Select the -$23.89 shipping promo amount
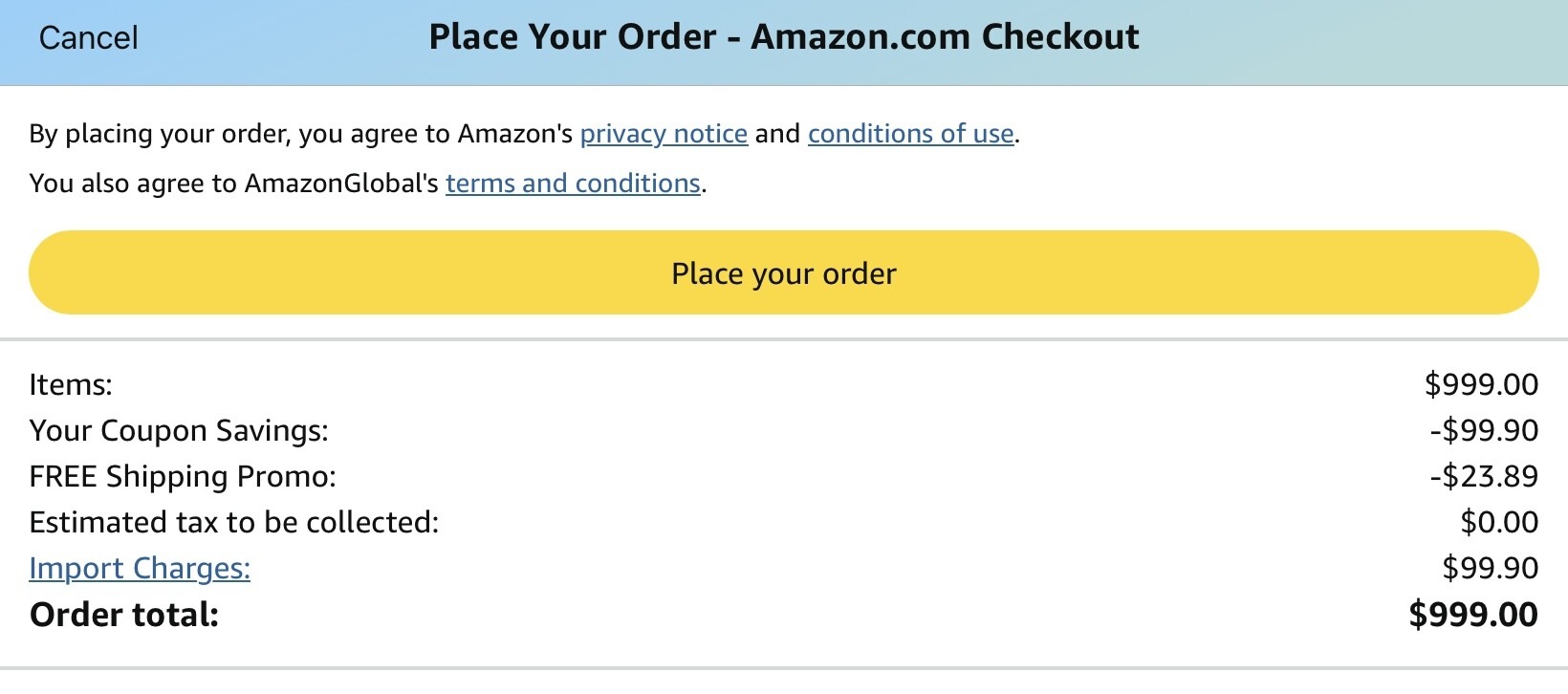Screen dimensions: 1568x694 tap(1484, 476)
